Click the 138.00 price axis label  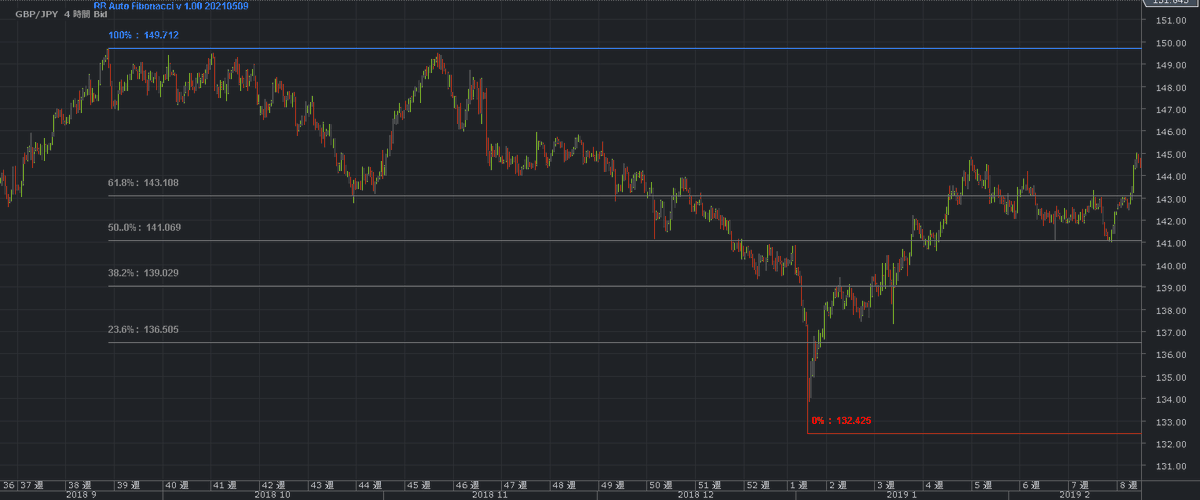click(x=1169, y=311)
